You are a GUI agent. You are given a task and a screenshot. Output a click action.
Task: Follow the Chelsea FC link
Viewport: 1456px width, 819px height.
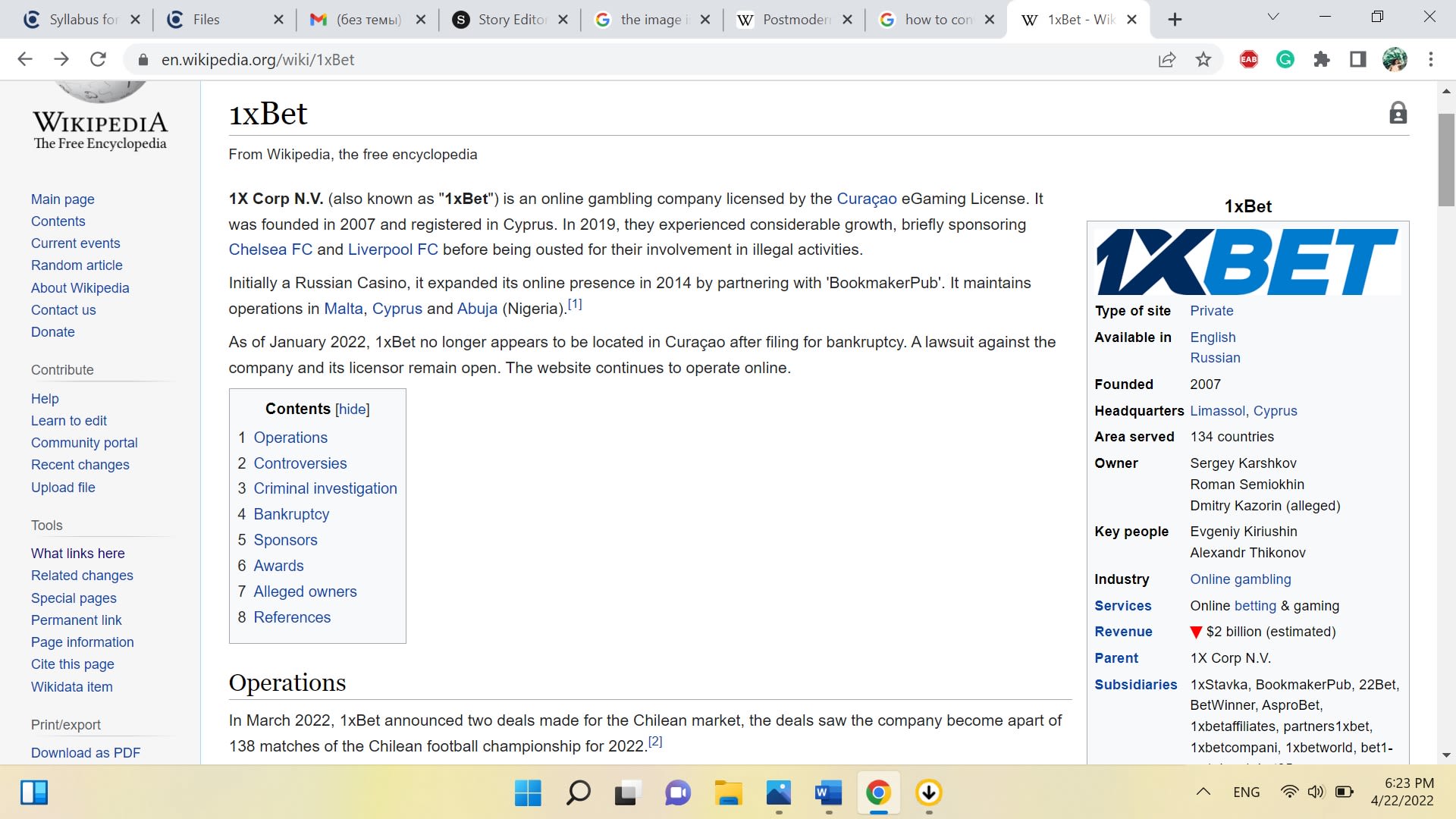click(270, 249)
